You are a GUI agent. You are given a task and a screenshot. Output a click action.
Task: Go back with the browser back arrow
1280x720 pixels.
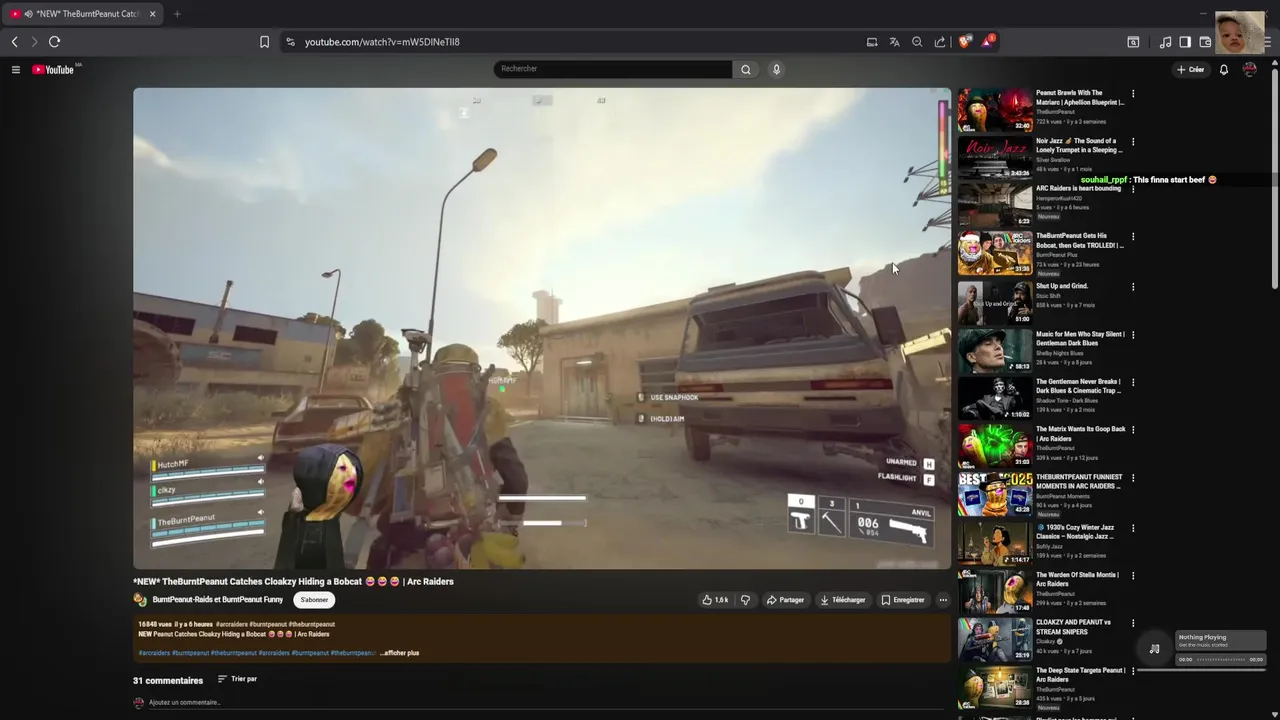14,42
